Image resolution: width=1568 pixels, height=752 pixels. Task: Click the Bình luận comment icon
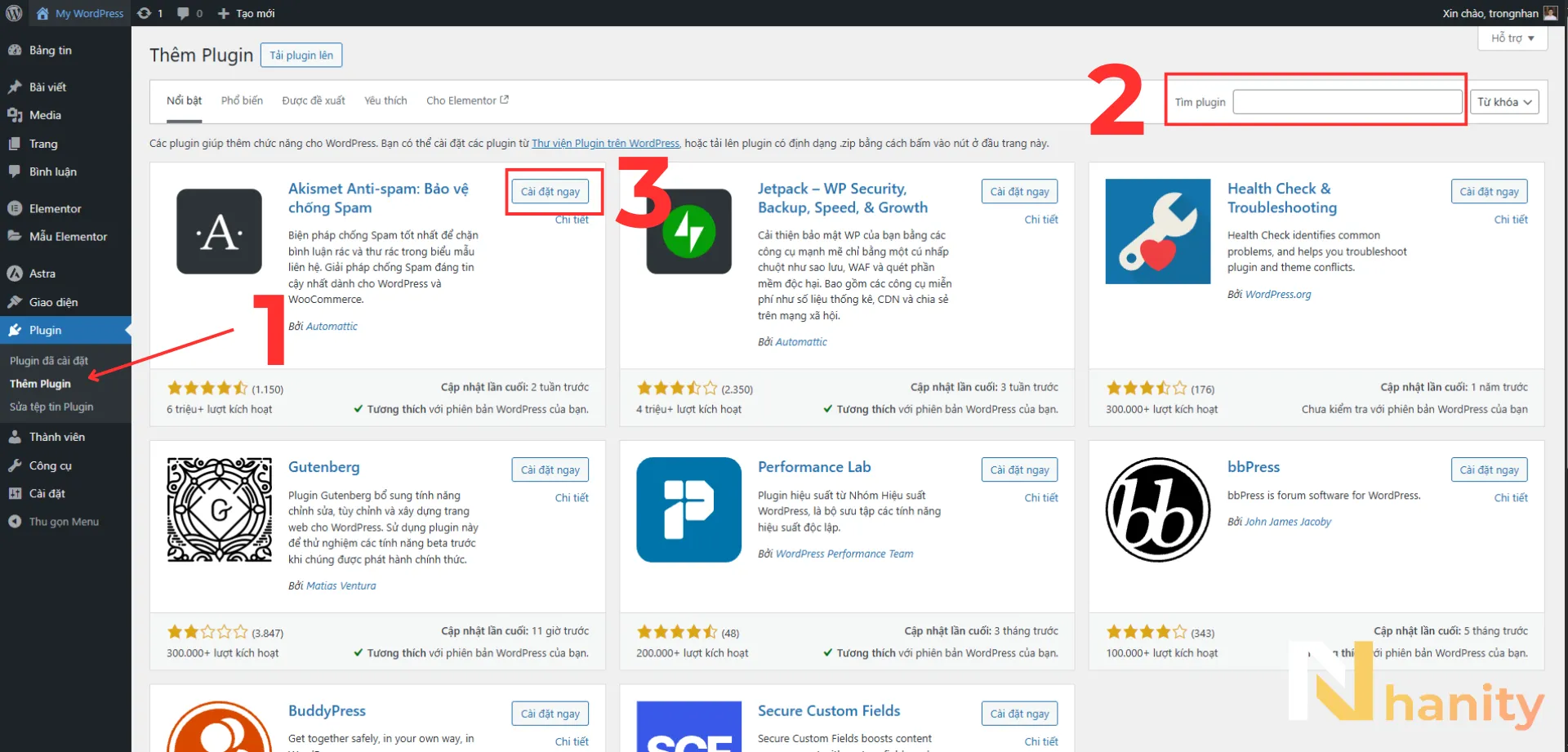(15, 171)
